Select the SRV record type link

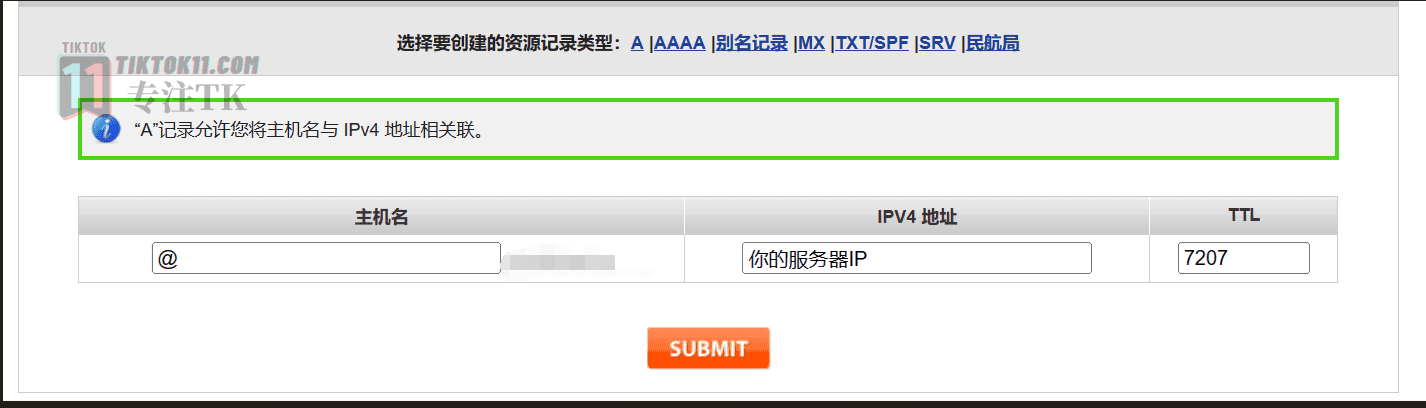click(938, 43)
